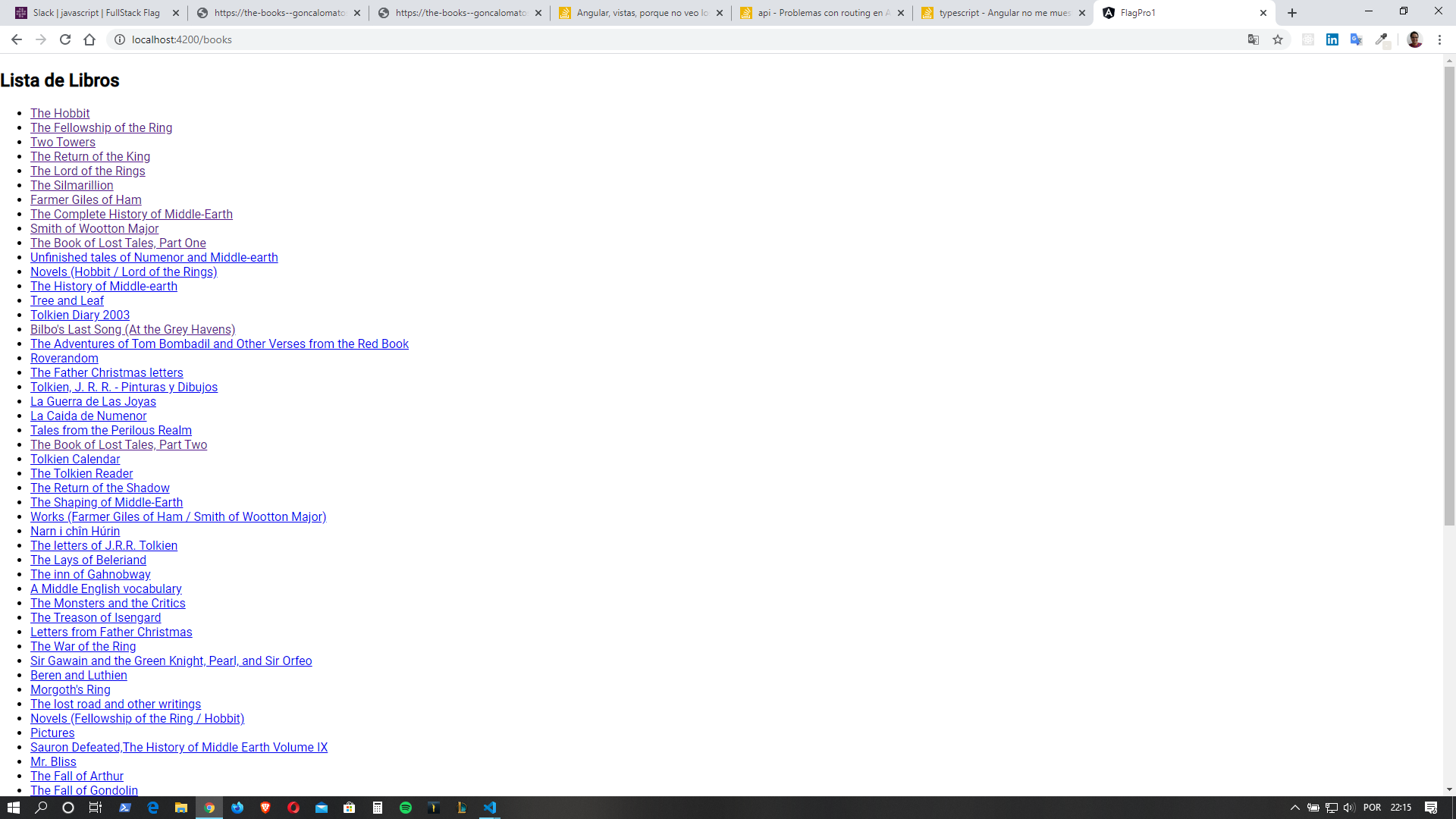This screenshot has width=1456, height=819.
Task: Open the Google Translate extension
Action: click(1357, 39)
